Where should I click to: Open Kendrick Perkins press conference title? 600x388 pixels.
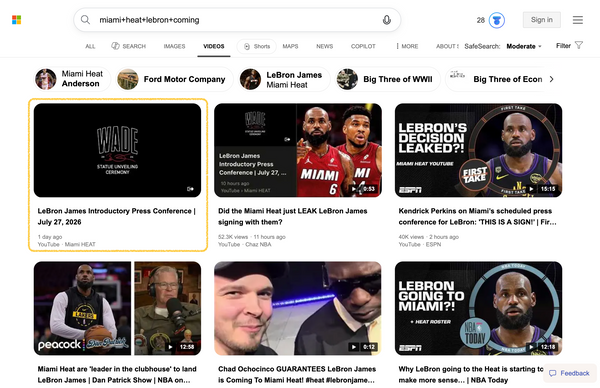478,217
